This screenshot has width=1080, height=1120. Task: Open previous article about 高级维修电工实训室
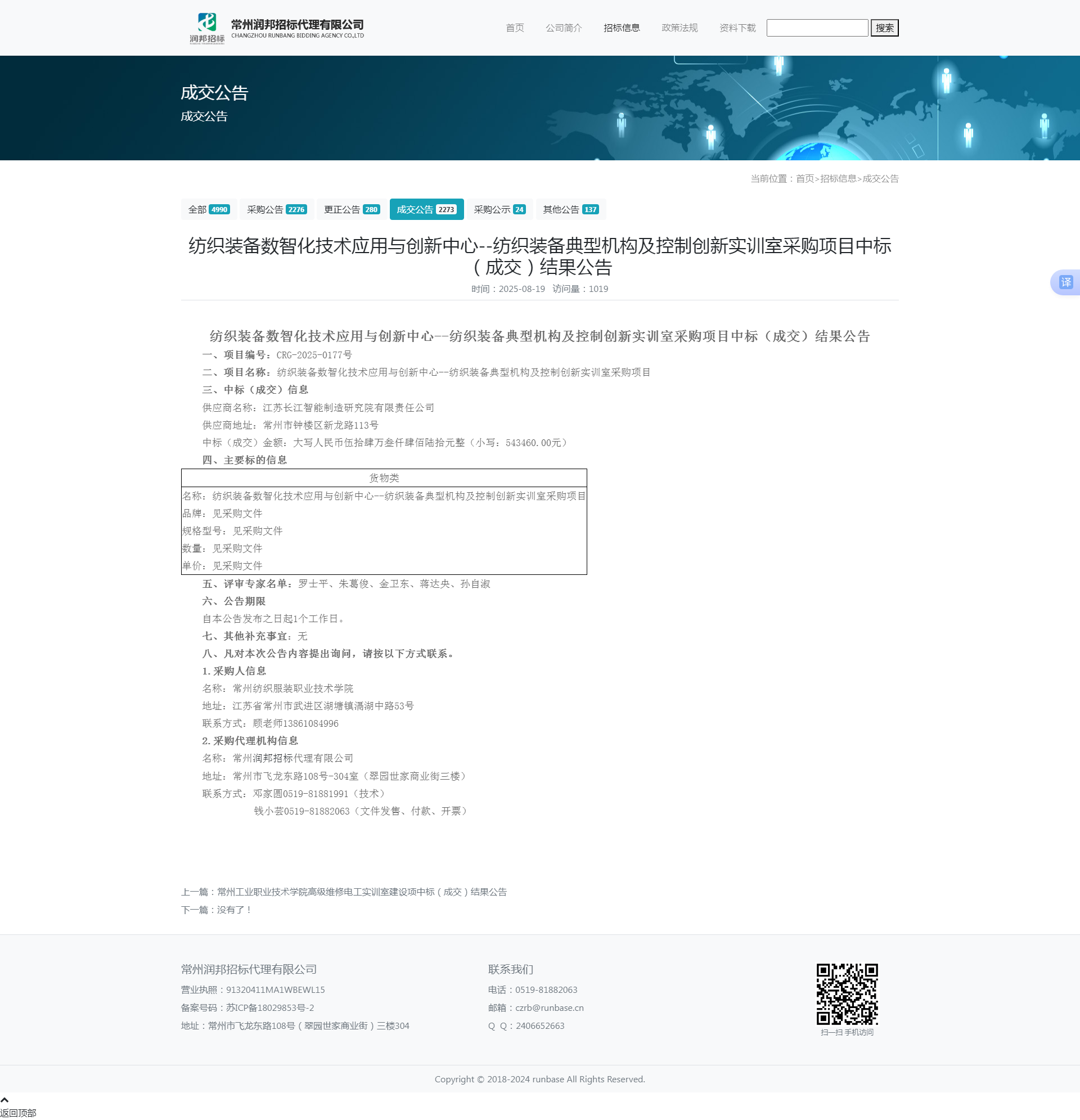361,892
